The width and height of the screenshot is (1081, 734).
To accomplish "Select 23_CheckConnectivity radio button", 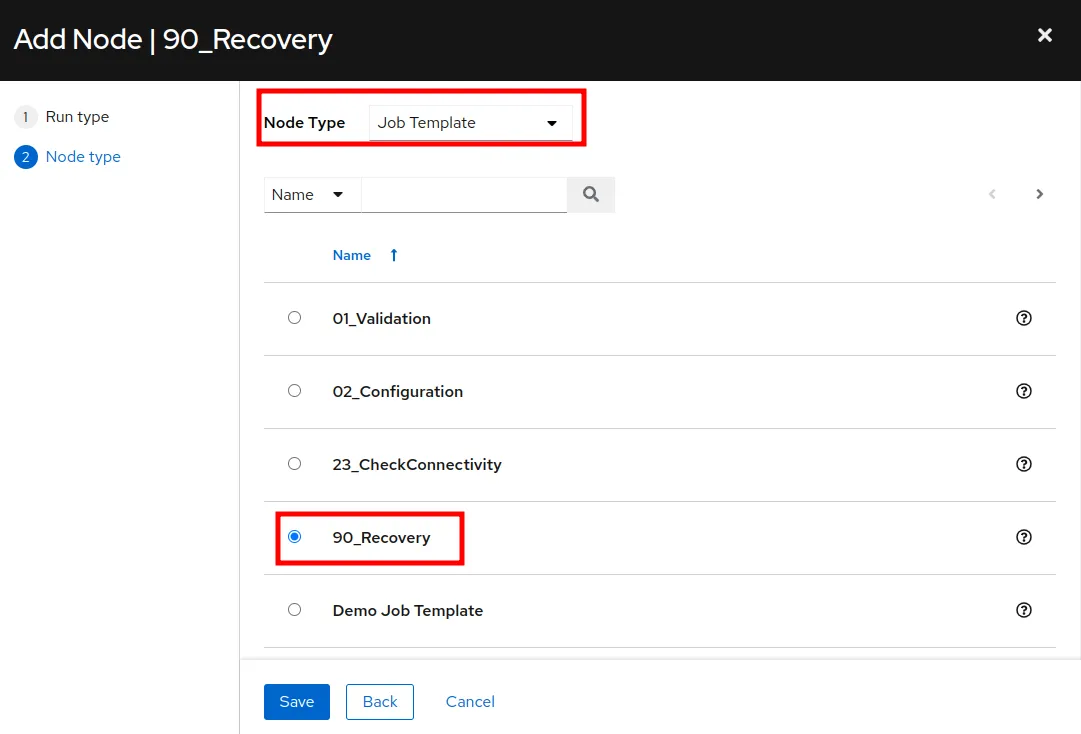I will coord(294,464).
